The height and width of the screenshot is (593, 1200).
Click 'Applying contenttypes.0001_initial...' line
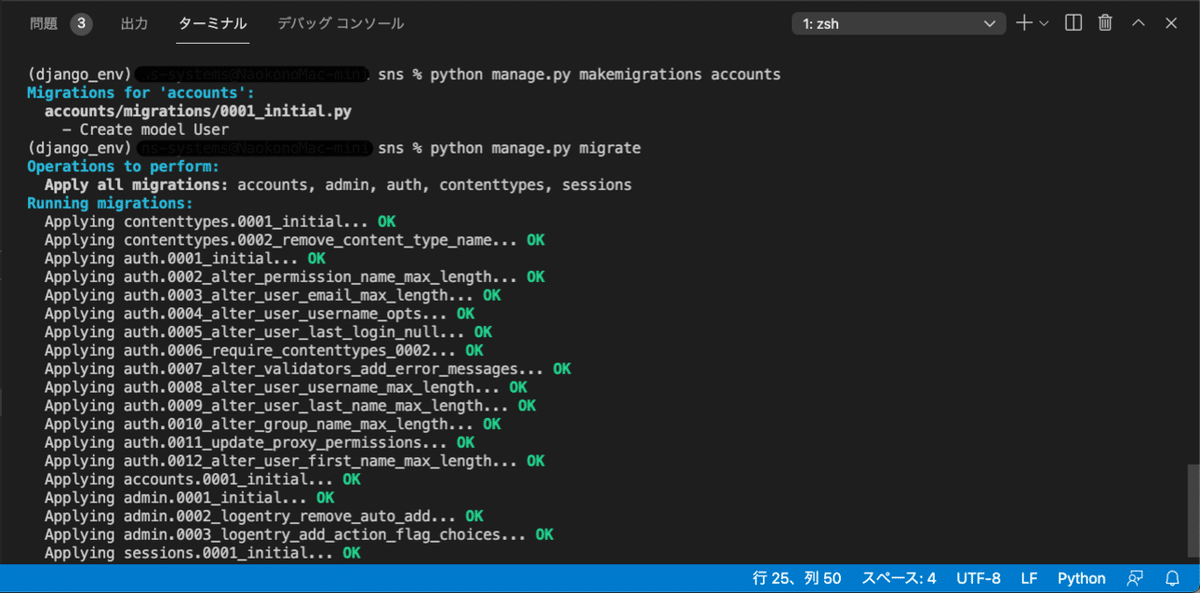coord(220,221)
